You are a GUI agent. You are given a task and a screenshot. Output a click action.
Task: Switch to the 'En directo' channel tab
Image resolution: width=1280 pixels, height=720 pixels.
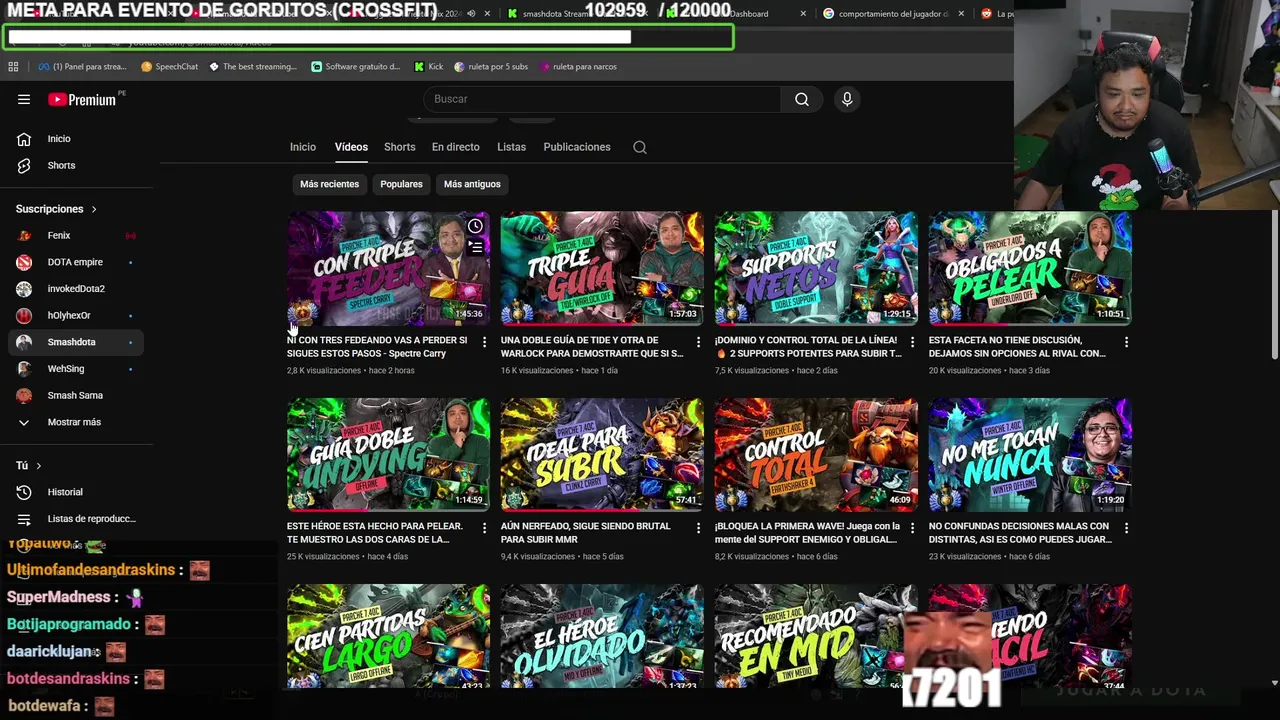click(x=455, y=147)
